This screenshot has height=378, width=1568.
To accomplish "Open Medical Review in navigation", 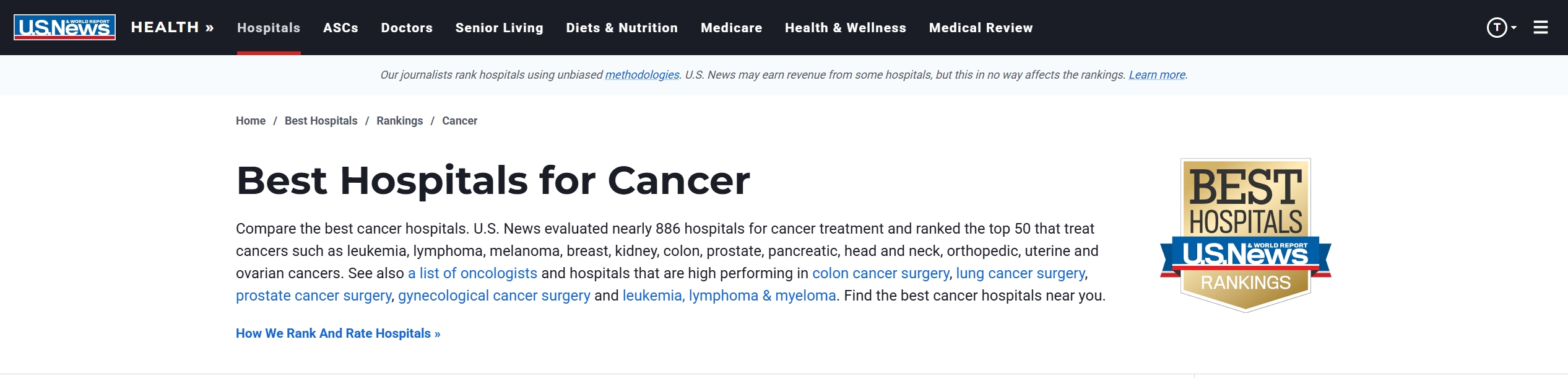I will pos(981,28).
